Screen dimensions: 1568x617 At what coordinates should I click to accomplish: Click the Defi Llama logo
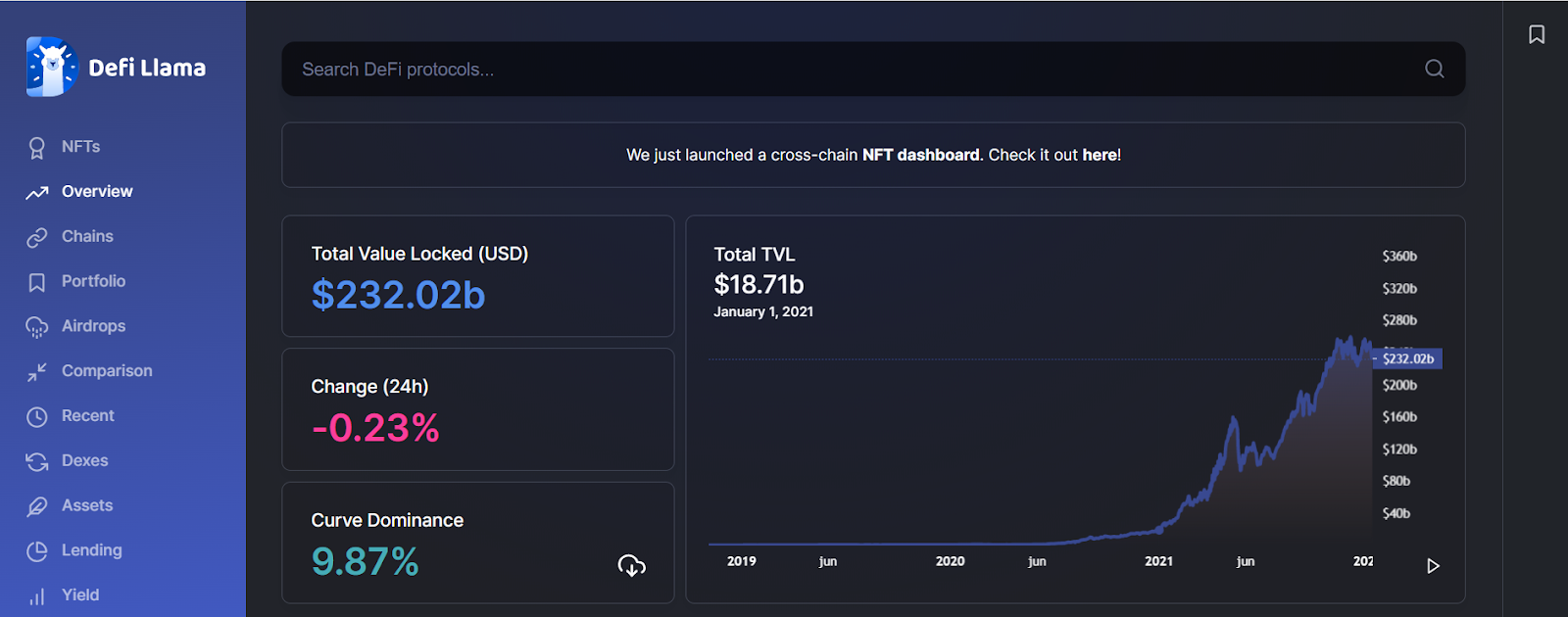(x=52, y=67)
